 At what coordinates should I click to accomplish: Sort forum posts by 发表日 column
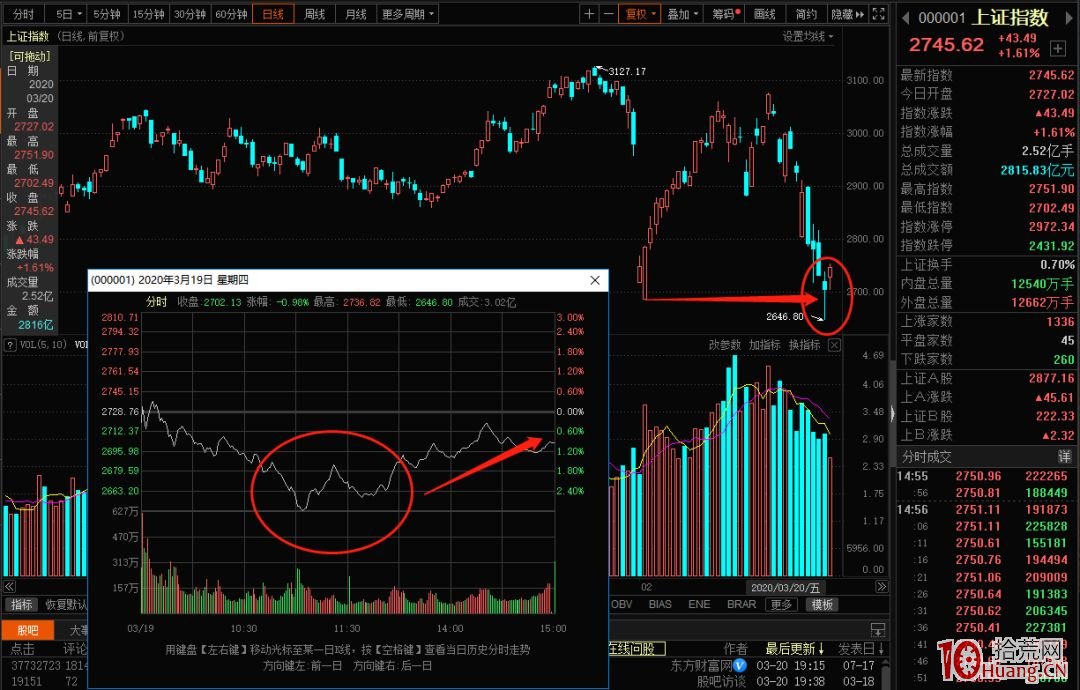[861, 649]
